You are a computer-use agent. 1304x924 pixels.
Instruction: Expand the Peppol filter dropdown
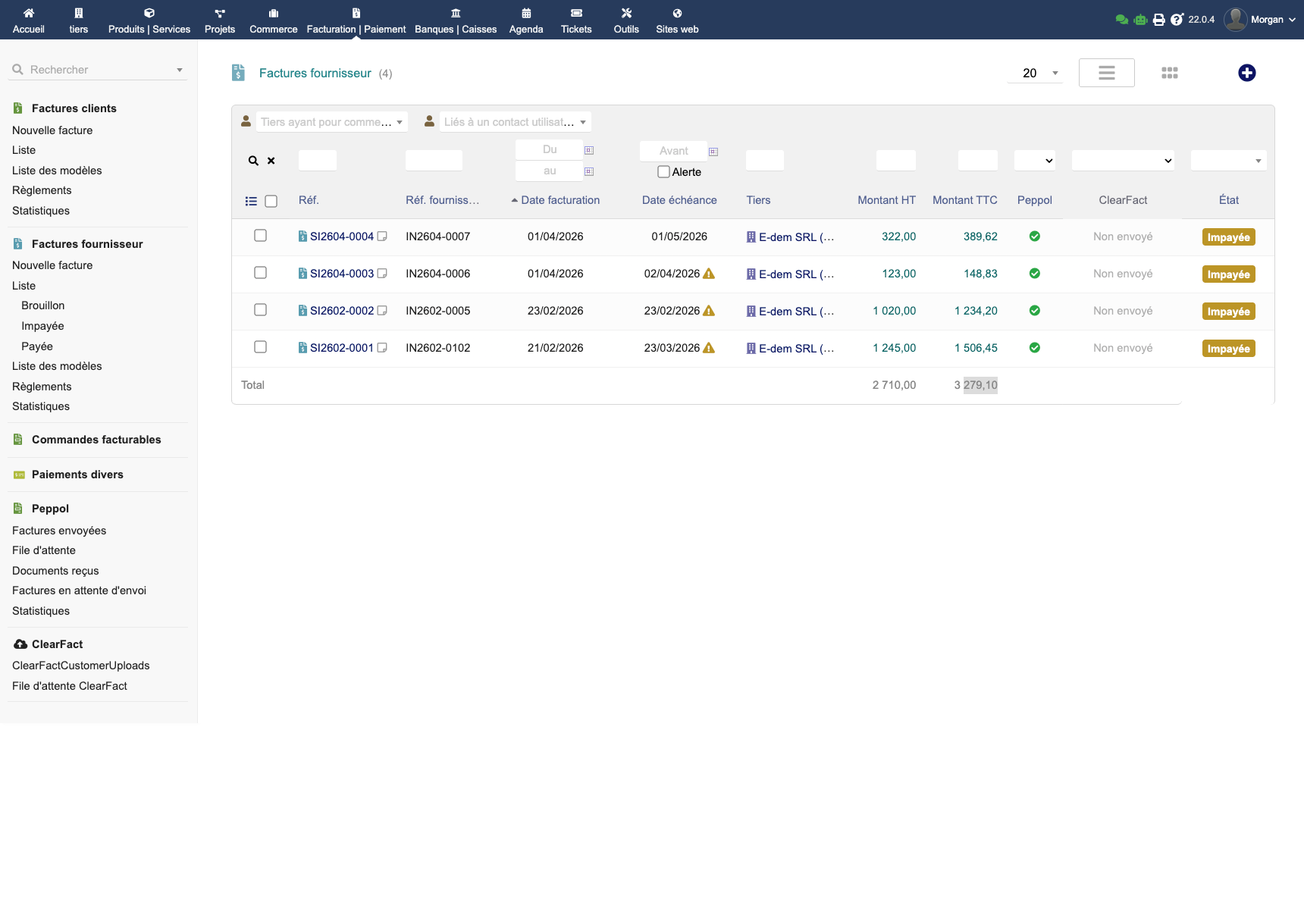pyautogui.click(x=1034, y=161)
